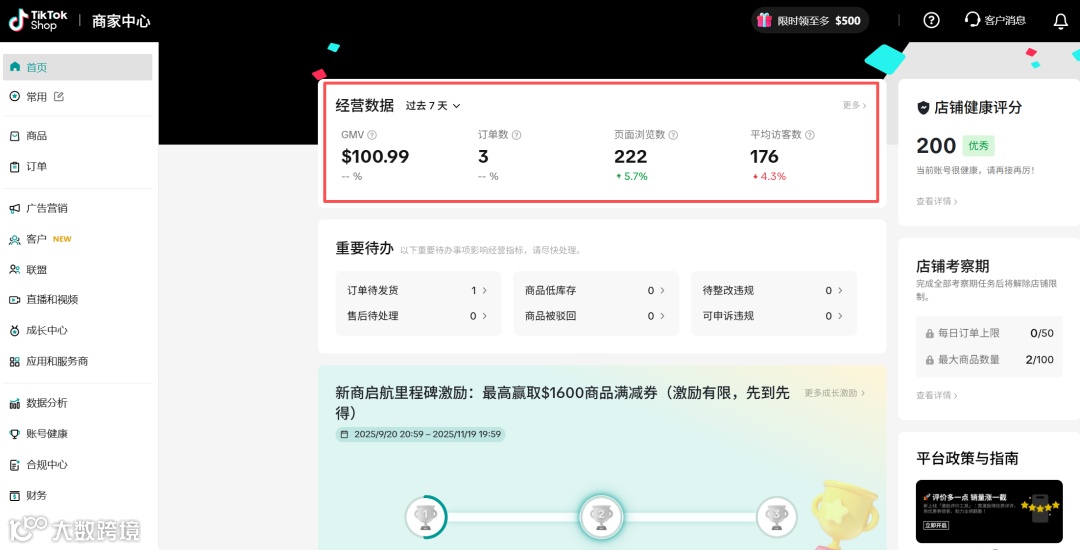
Task: Click the info icon next to 订单数
Action: 517,135
